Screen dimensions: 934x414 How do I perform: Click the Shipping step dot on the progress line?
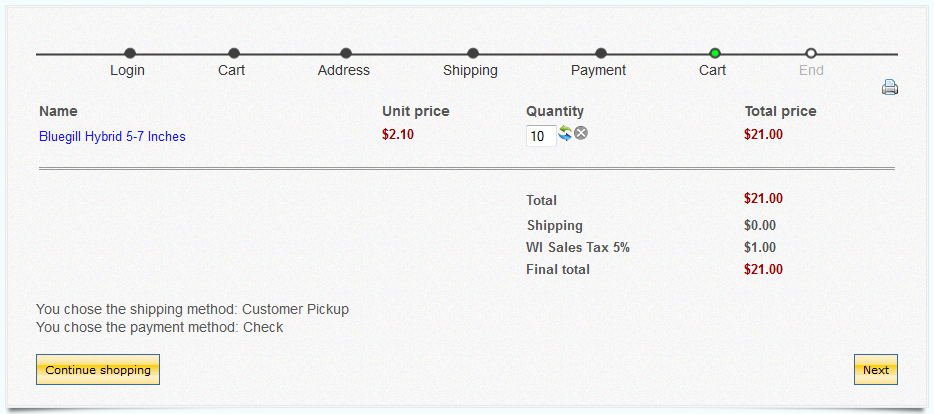(473, 54)
